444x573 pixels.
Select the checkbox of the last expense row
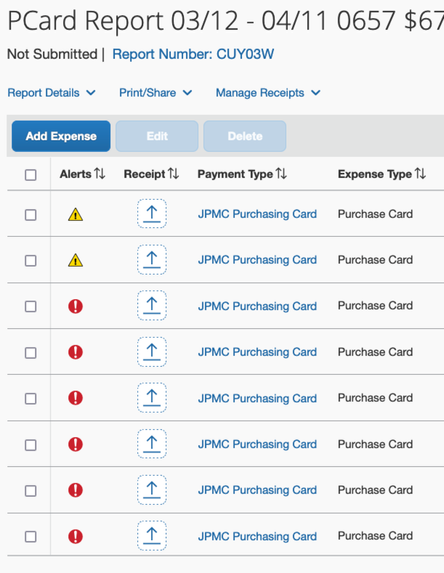coord(31,536)
